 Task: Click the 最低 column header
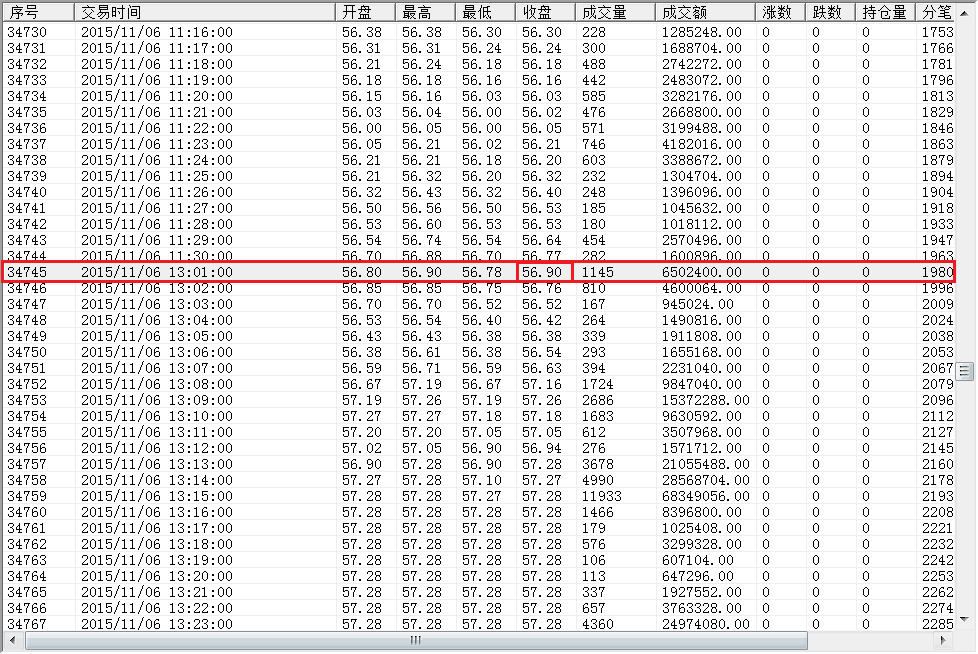point(485,12)
